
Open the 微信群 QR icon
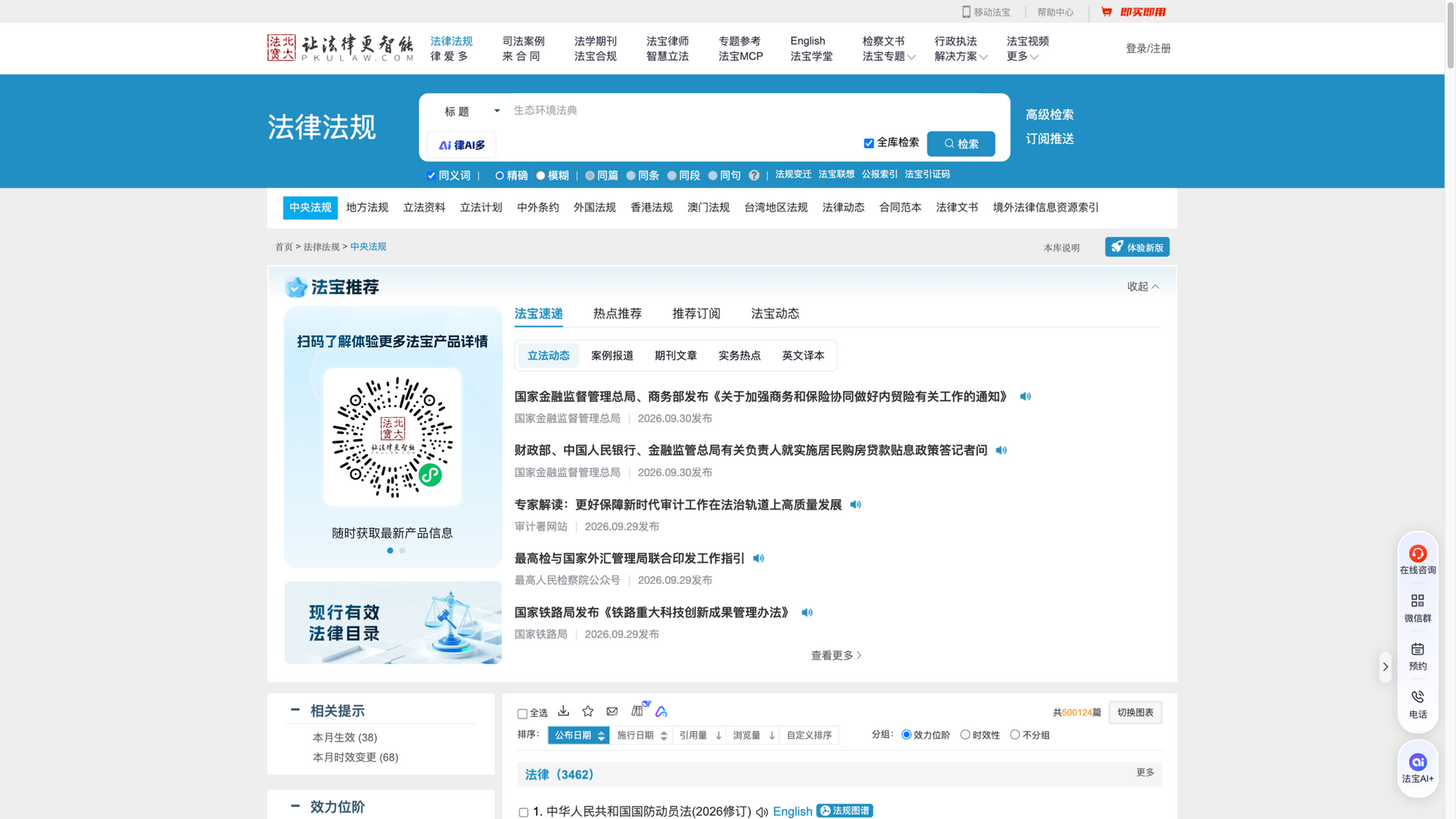(1417, 601)
